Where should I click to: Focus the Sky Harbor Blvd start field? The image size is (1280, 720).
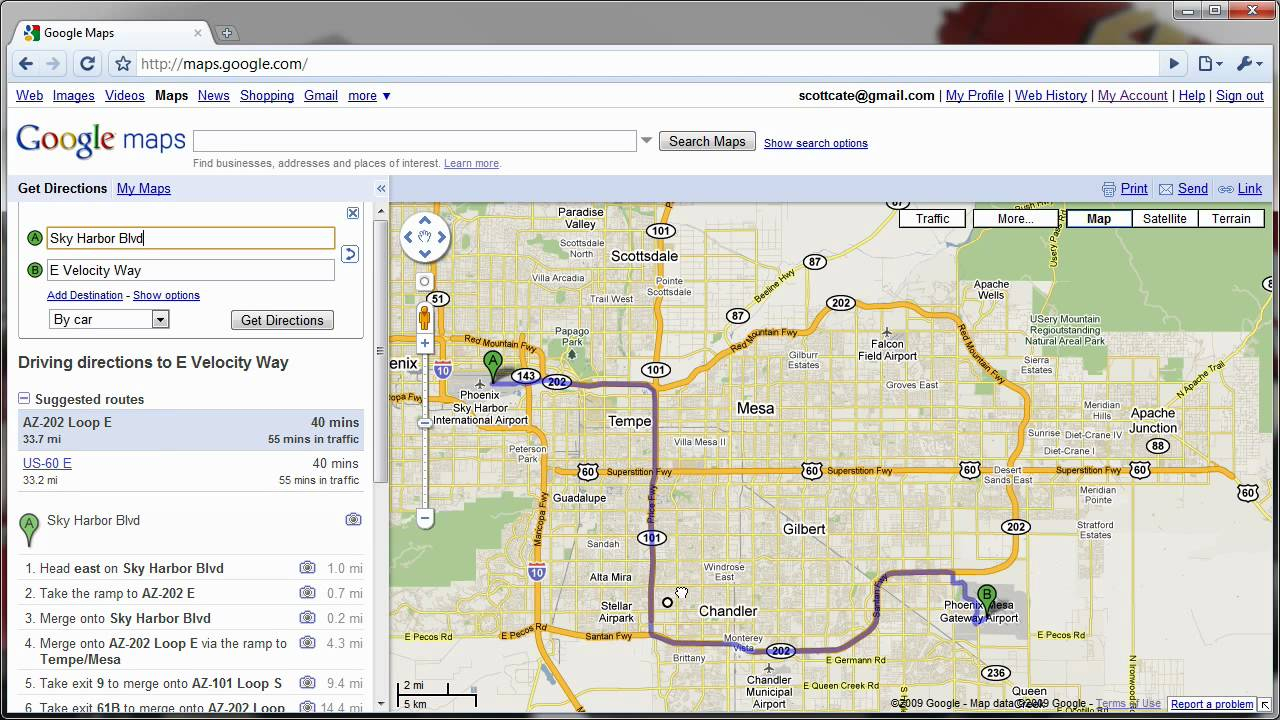pyautogui.click(x=191, y=238)
